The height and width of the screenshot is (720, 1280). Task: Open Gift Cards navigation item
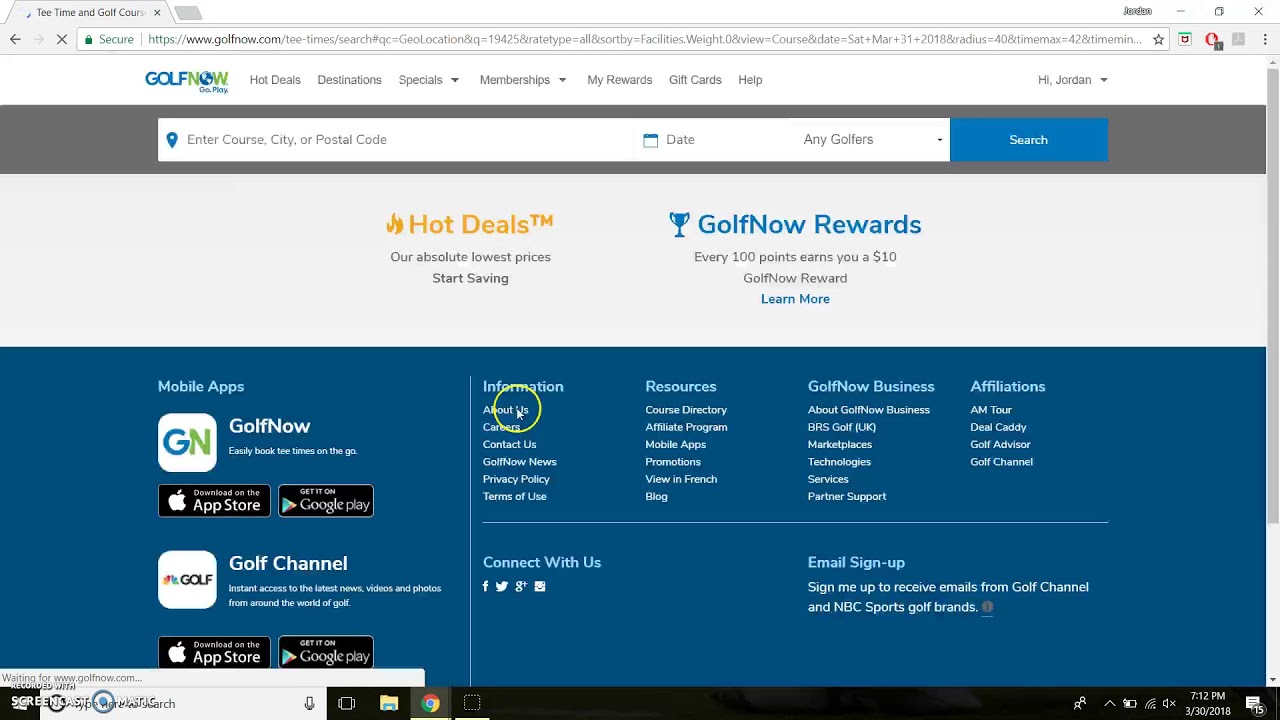pyautogui.click(x=695, y=80)
